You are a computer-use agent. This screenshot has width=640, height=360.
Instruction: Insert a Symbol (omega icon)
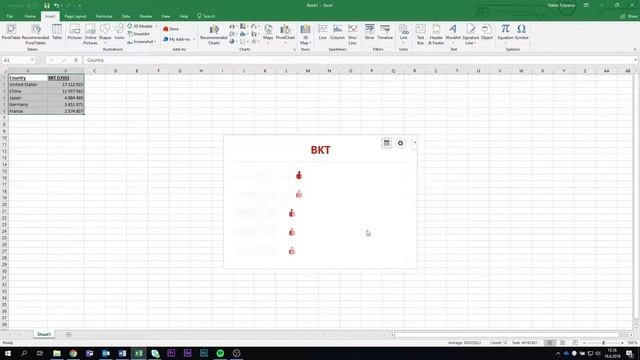point(521,32)
